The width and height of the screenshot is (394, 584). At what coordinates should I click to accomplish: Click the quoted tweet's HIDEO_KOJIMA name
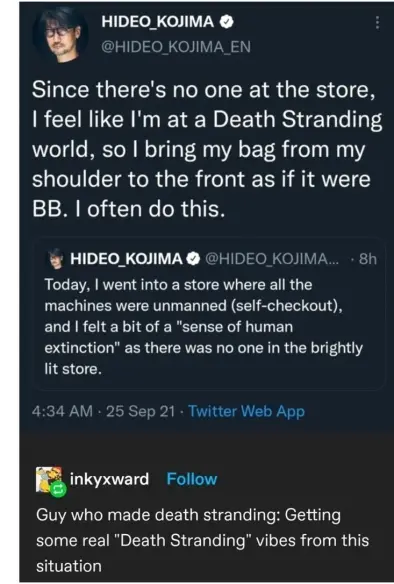[x=126, y=258]
